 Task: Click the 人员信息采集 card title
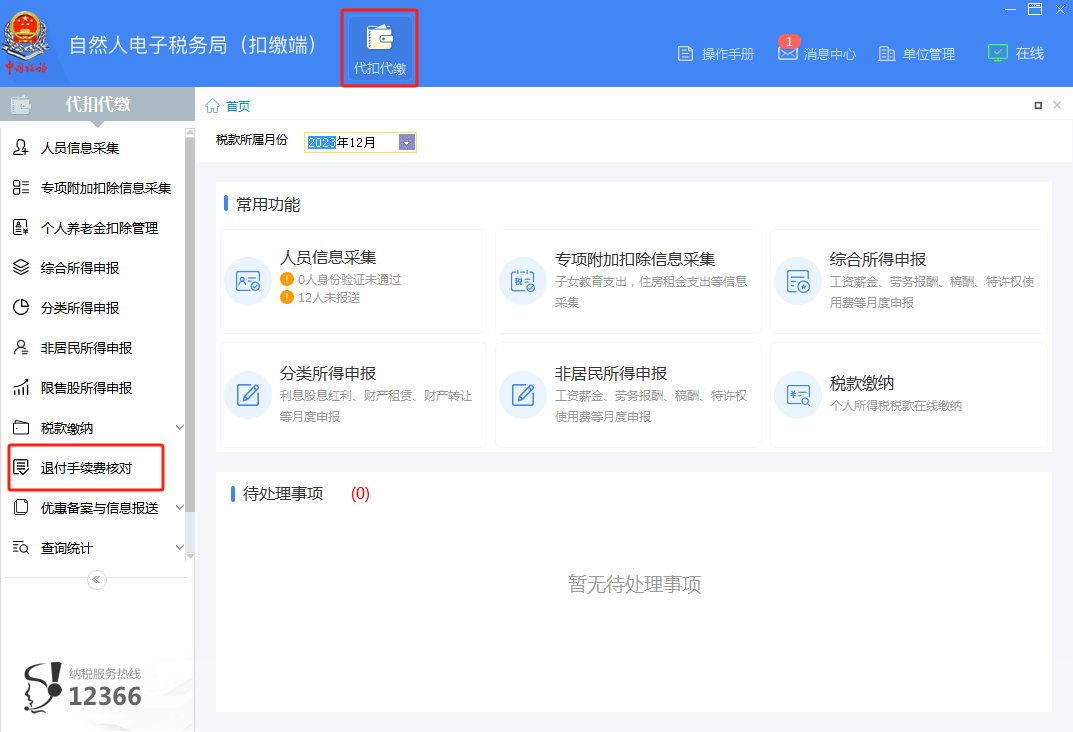point(328,257)
